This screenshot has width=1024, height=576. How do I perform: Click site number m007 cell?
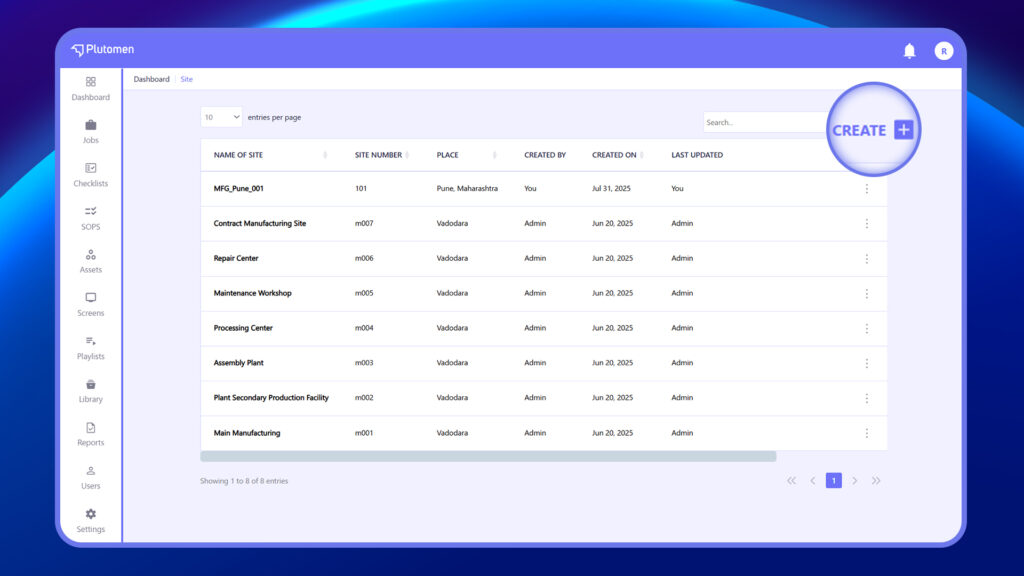364,223
